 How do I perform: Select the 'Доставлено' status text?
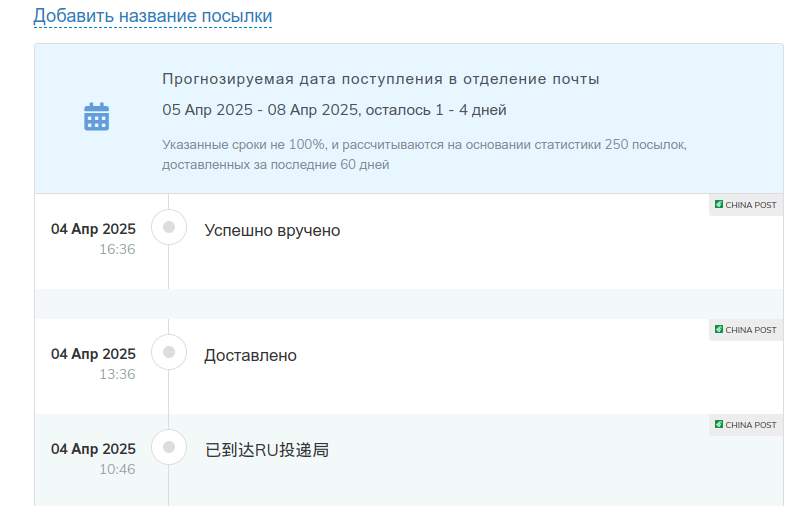(250, 355)
